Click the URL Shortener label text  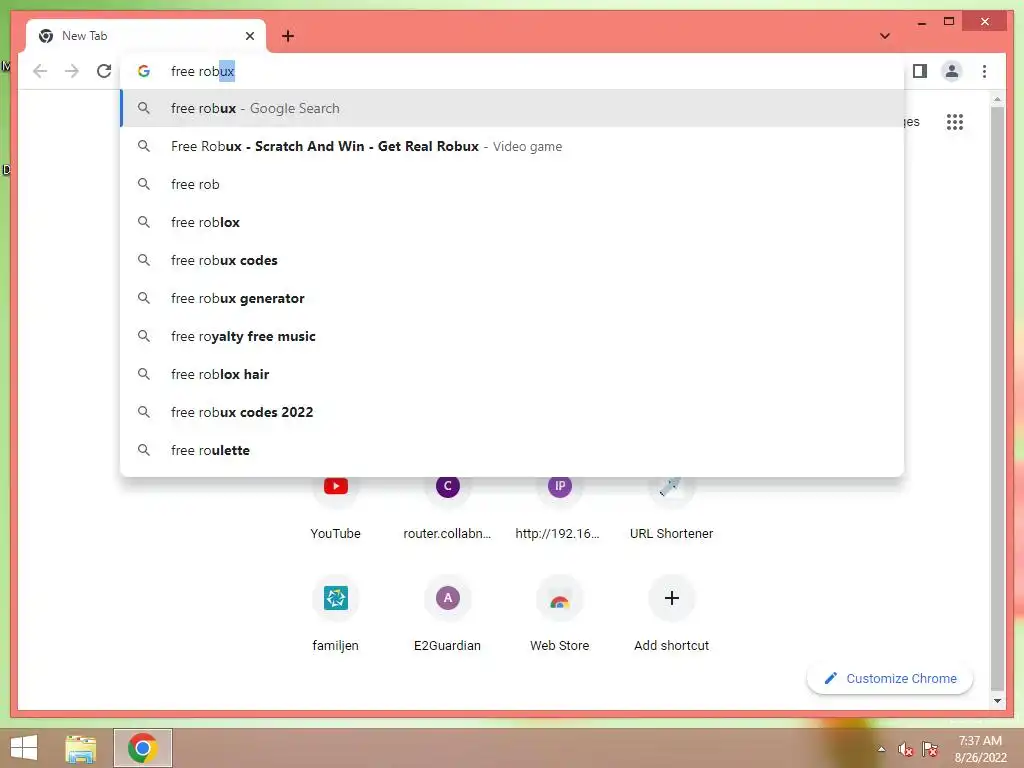click(671, 534)
